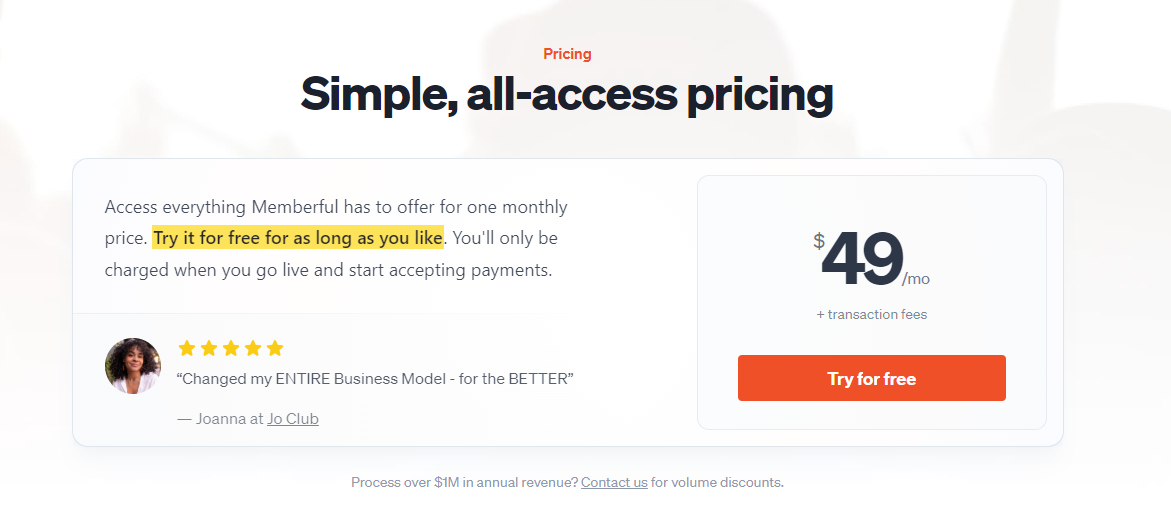Click the Try for free button

[872, 378]
